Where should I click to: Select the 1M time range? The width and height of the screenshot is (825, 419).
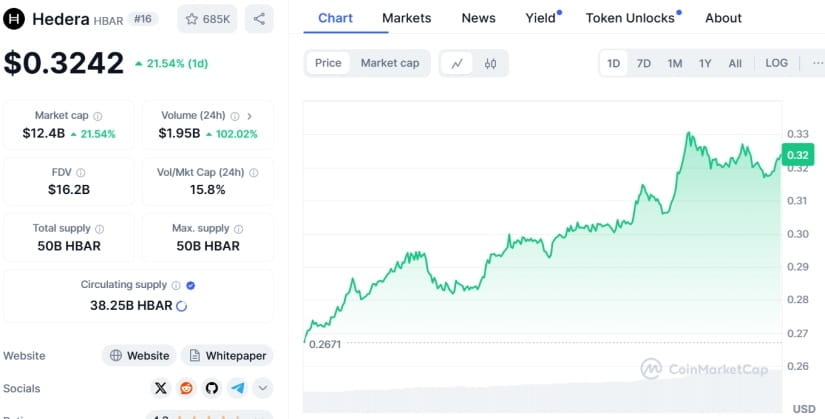(675, 64)
